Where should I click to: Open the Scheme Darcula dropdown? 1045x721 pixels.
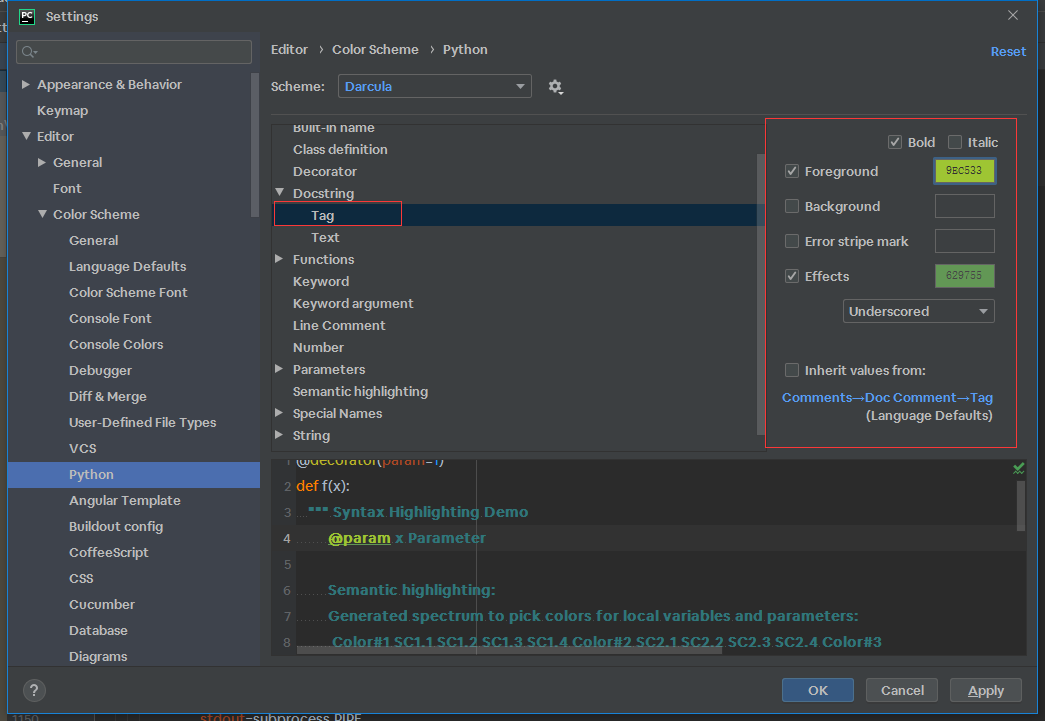click(435, 87)
